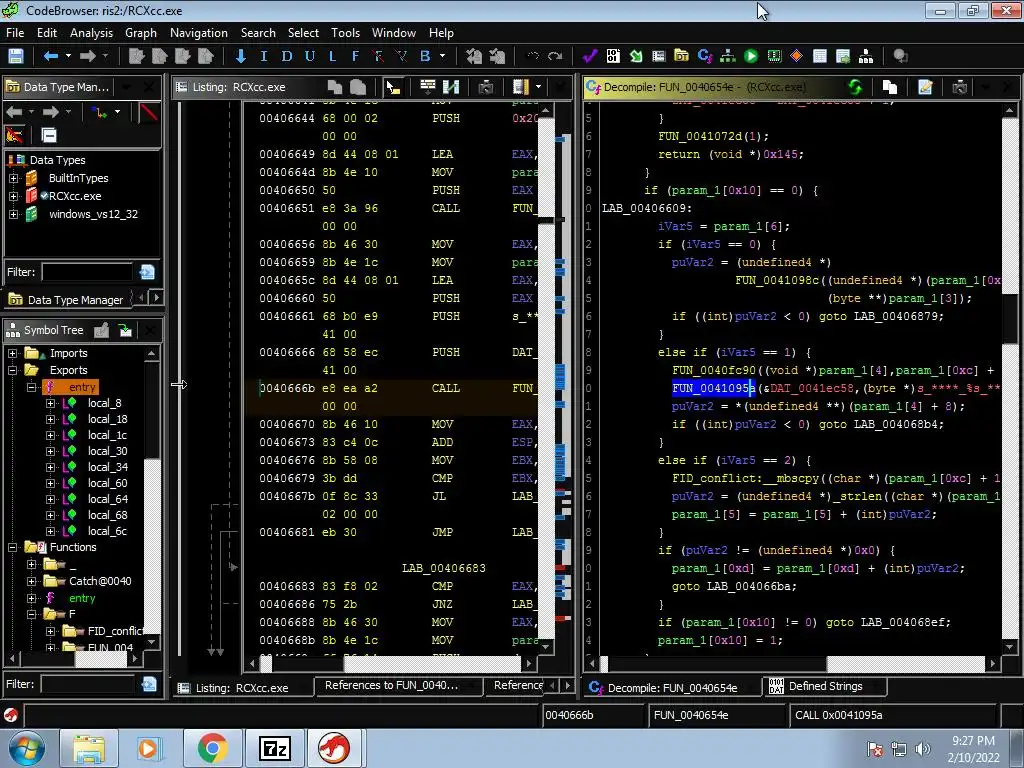Jump to next Undefined (U) icon
The width and height of the screenshot is (1024, 768).
(310, 56)
